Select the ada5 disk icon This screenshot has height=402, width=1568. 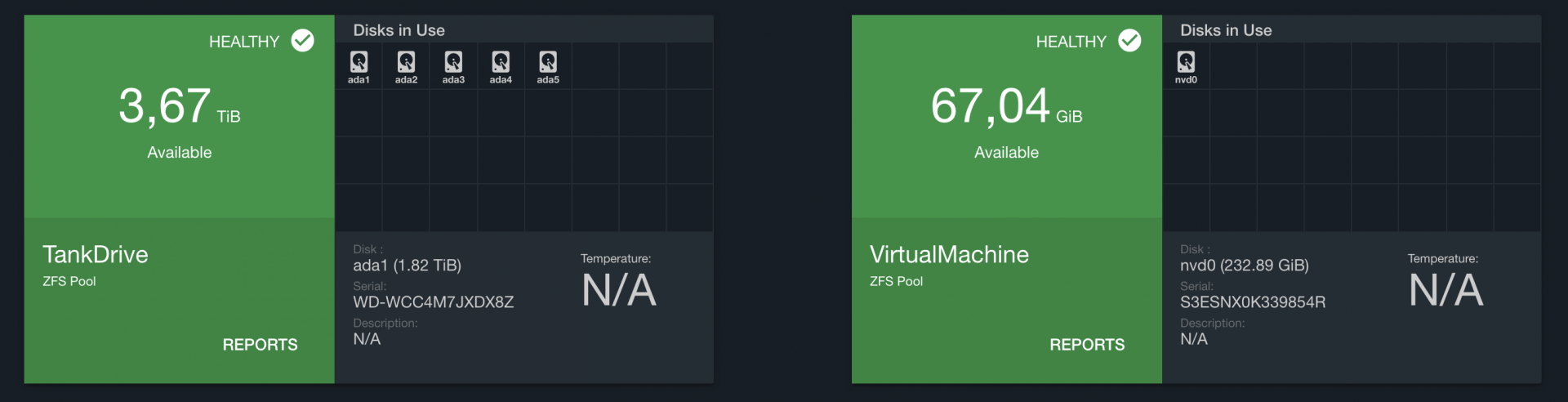click(548, 62)
